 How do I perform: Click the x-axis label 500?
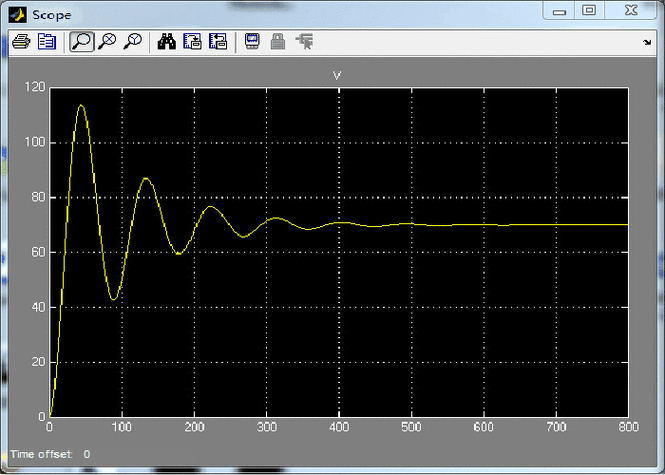click(411, 427)
